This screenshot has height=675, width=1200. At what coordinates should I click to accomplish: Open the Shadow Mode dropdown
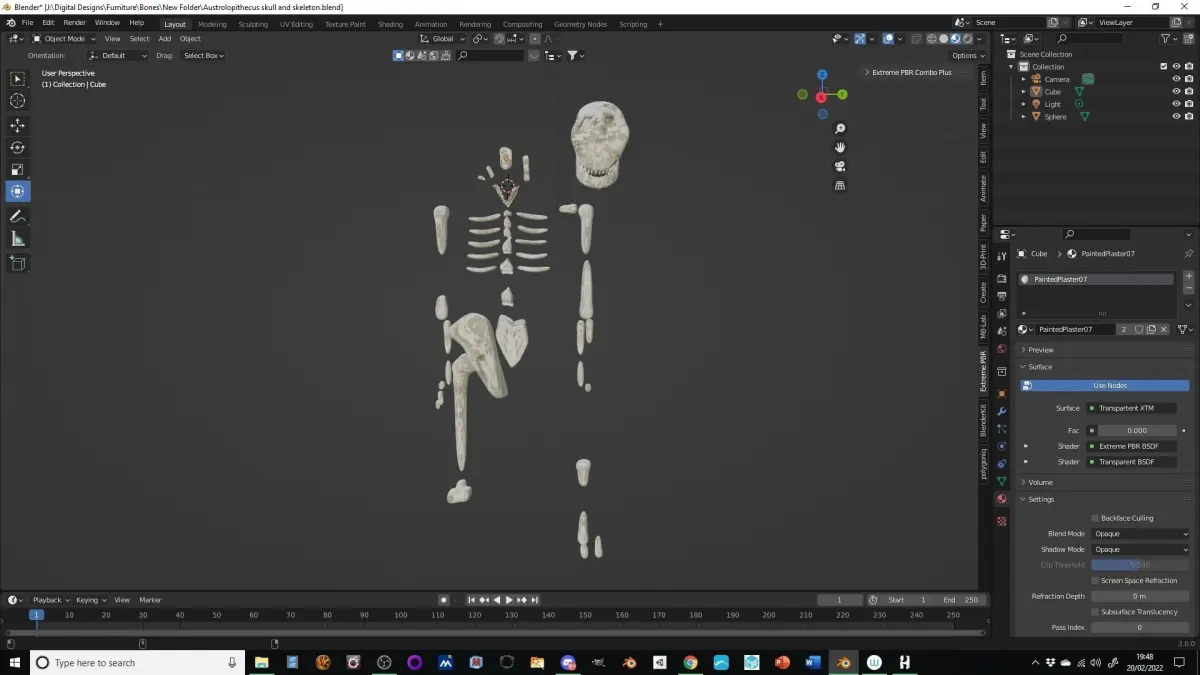coord(1140,549)
